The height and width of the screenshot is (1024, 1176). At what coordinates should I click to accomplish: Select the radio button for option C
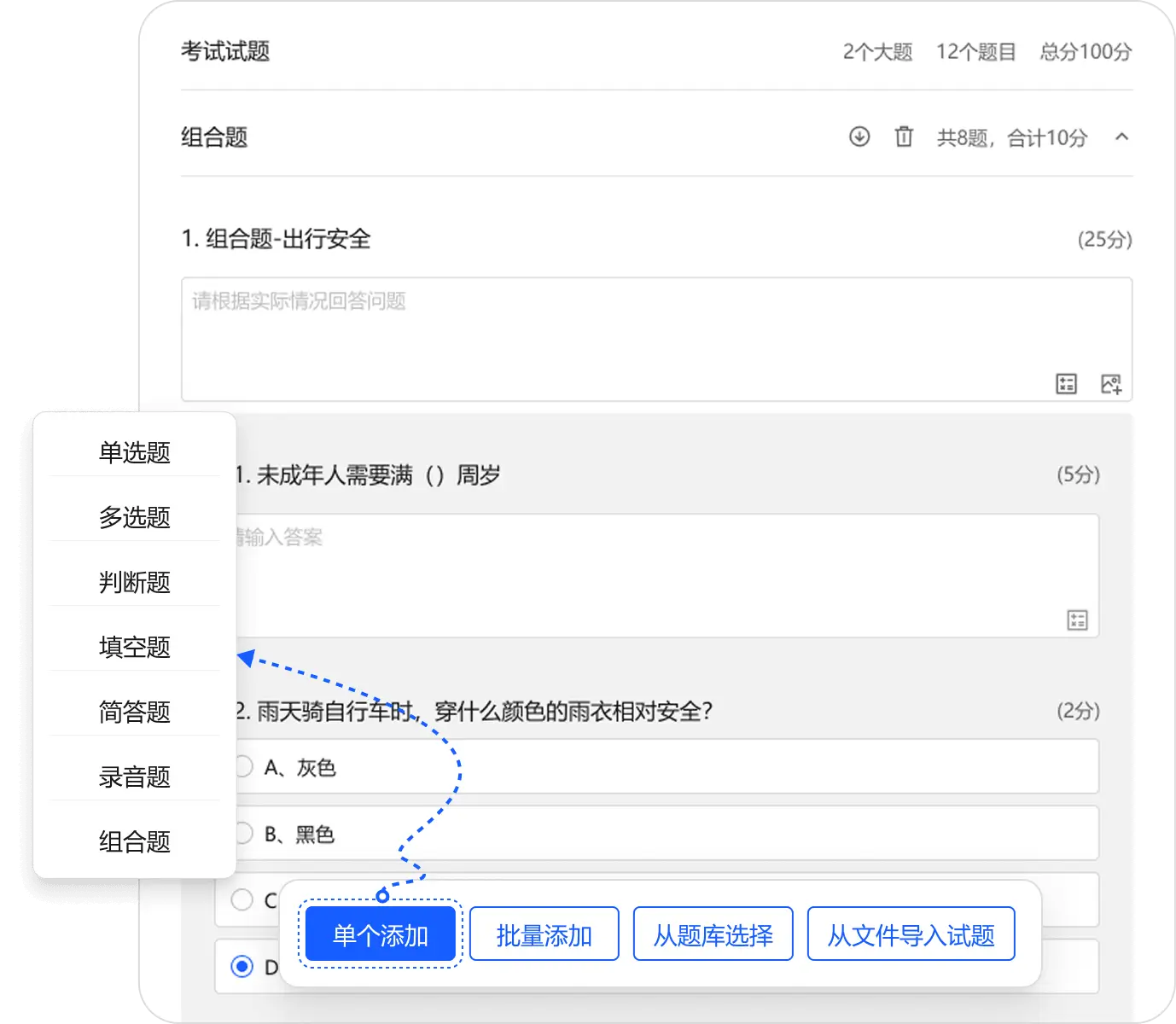(242, 899)
